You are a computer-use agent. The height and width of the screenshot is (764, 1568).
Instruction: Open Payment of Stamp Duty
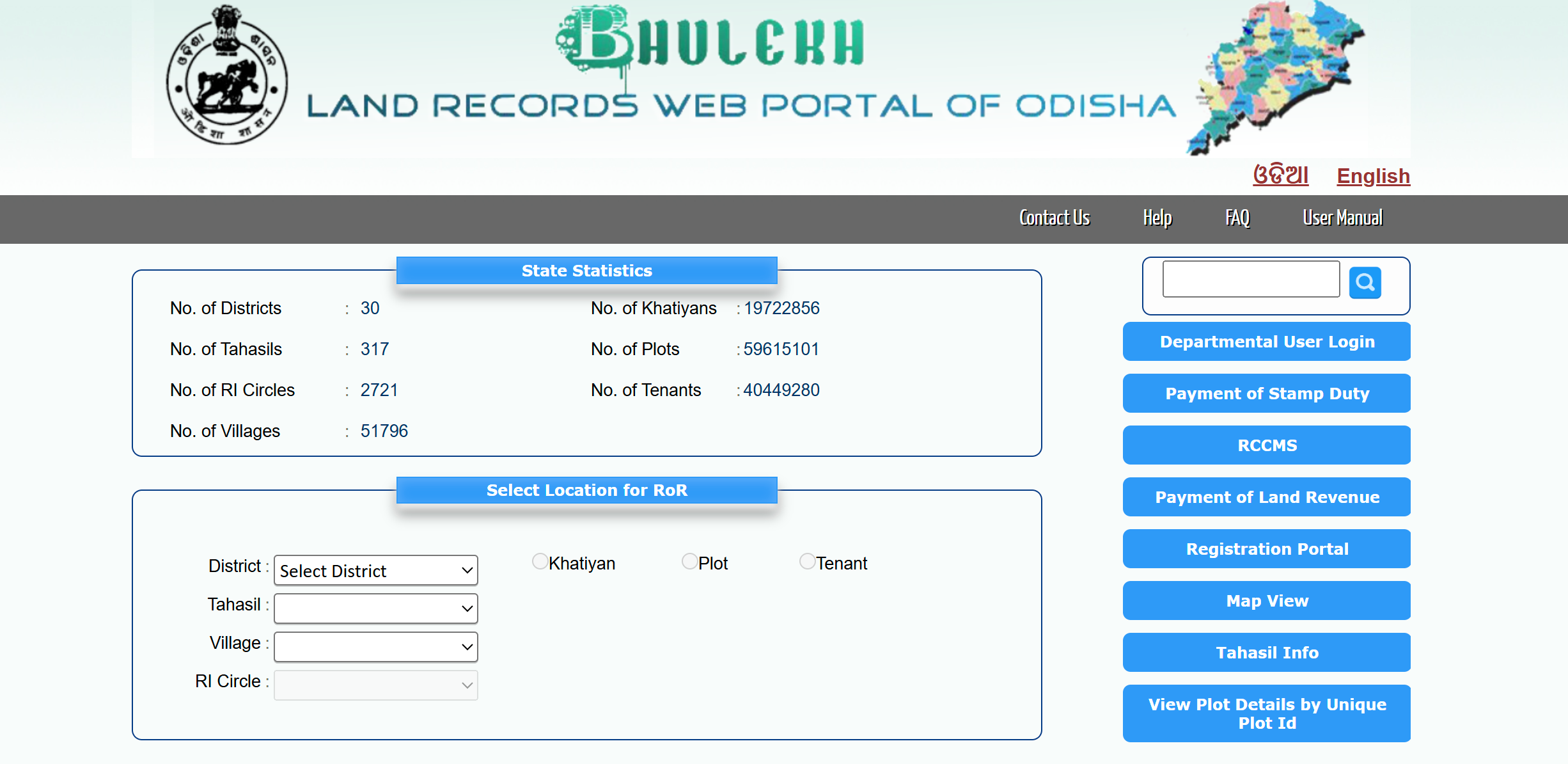[x=1266, y=394]
